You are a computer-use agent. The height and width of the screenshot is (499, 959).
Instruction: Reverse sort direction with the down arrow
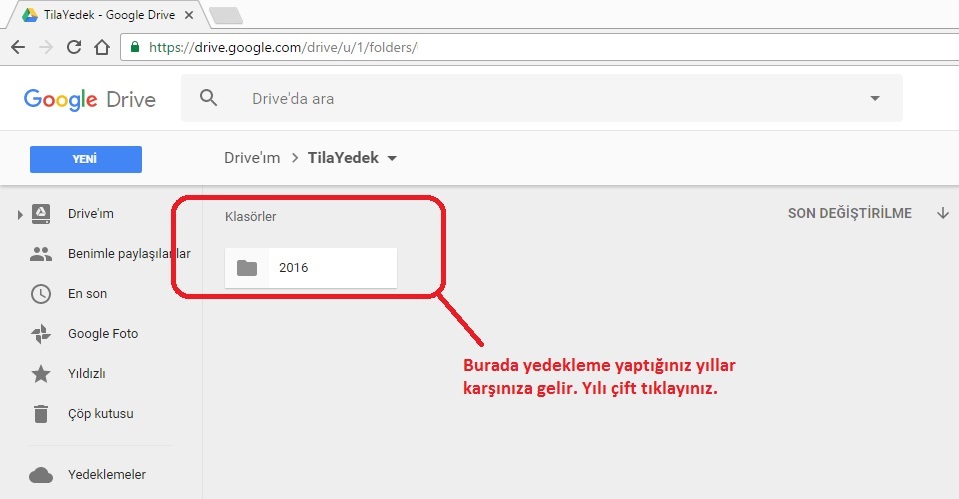click(x=943, y=213)
